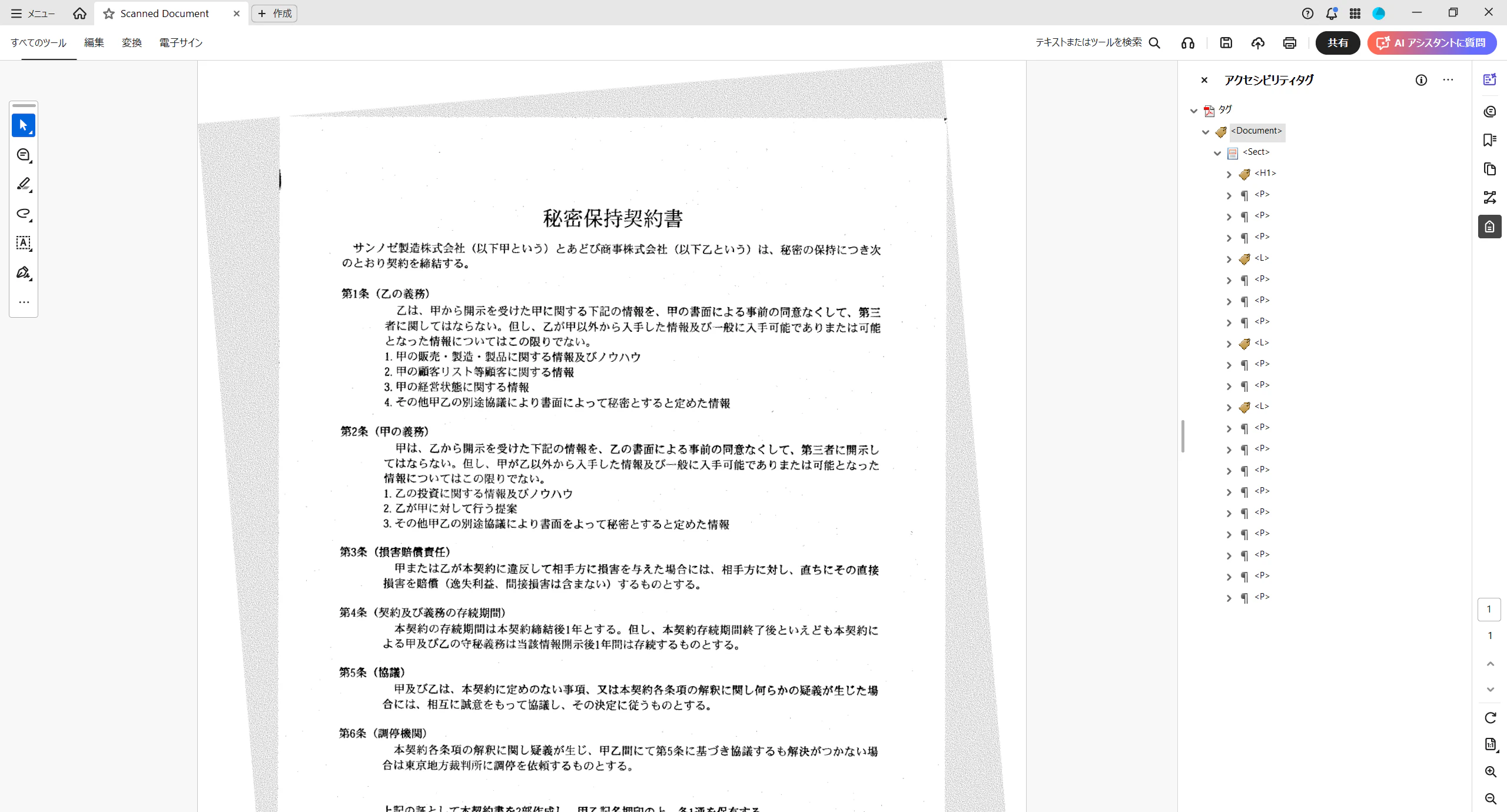Click the 作成 button

click(x=274, y=14)
